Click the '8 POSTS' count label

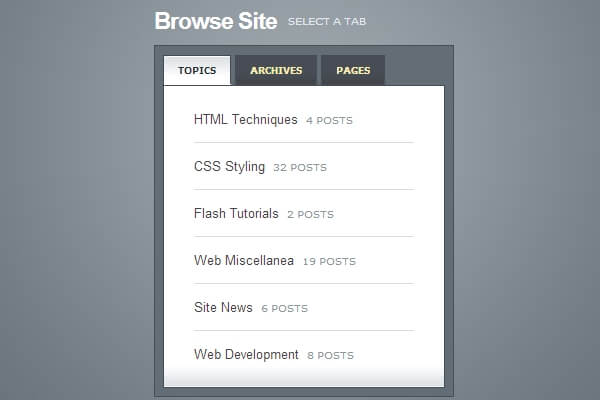pos(330,356)
